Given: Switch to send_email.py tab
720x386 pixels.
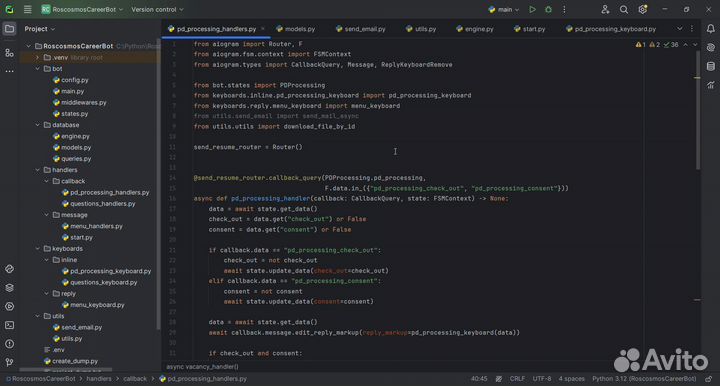Looking at the screenshot, I should pyautogui.click(x=361, y=28).
